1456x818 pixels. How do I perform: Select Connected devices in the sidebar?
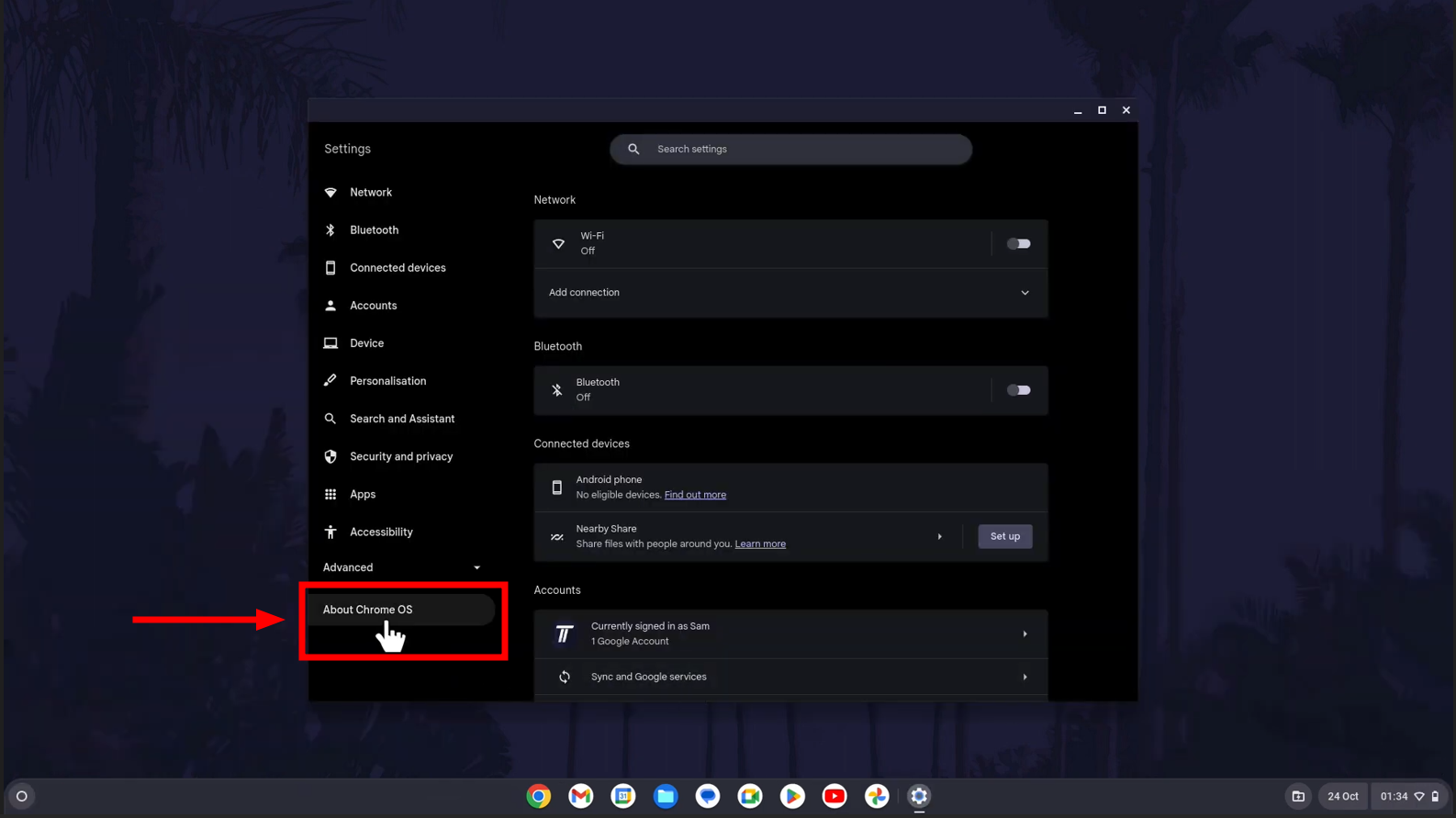click(401, 267)
